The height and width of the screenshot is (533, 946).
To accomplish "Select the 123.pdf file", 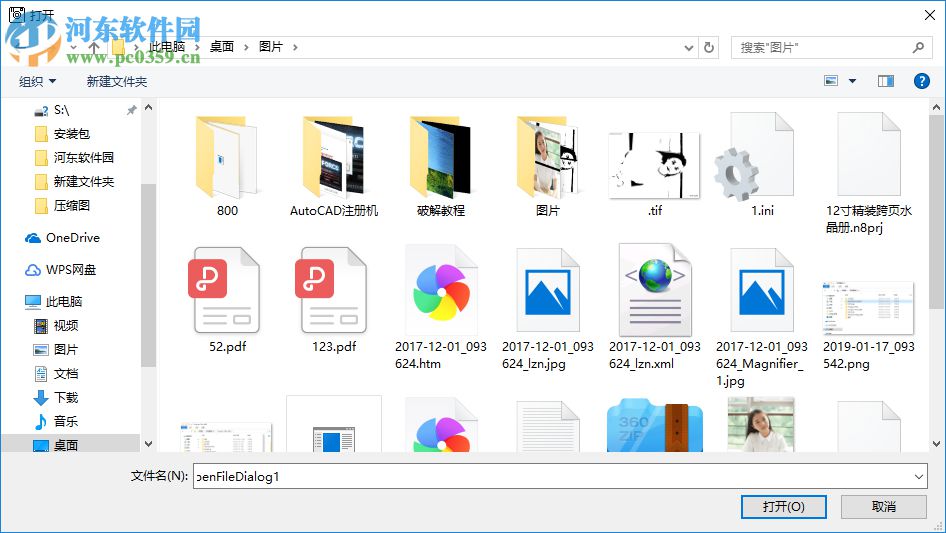I will (334, 300).
